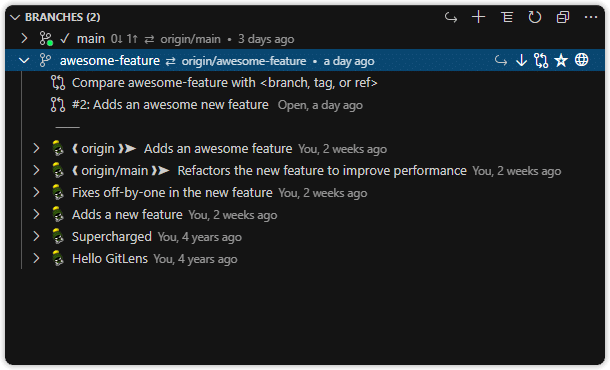610x370 pixels.
Task: Expand the main branch node
Action: tap(24, 38)
